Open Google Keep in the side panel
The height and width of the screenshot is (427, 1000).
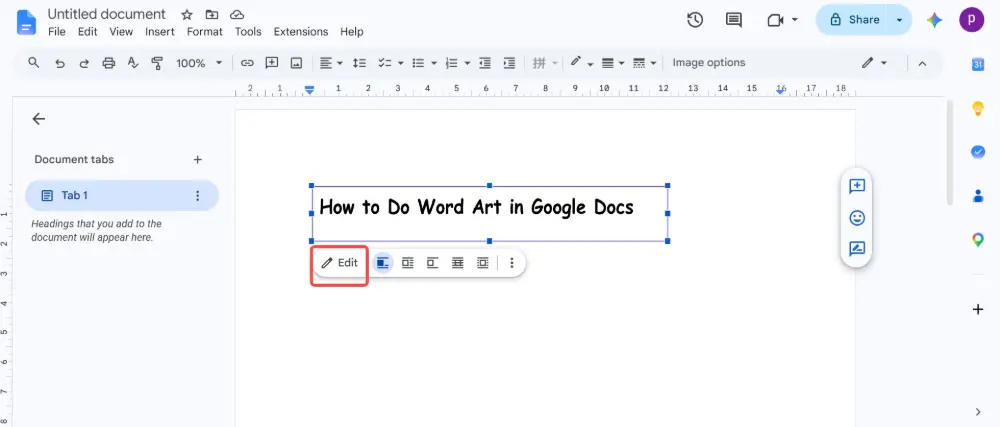[978, 108]
